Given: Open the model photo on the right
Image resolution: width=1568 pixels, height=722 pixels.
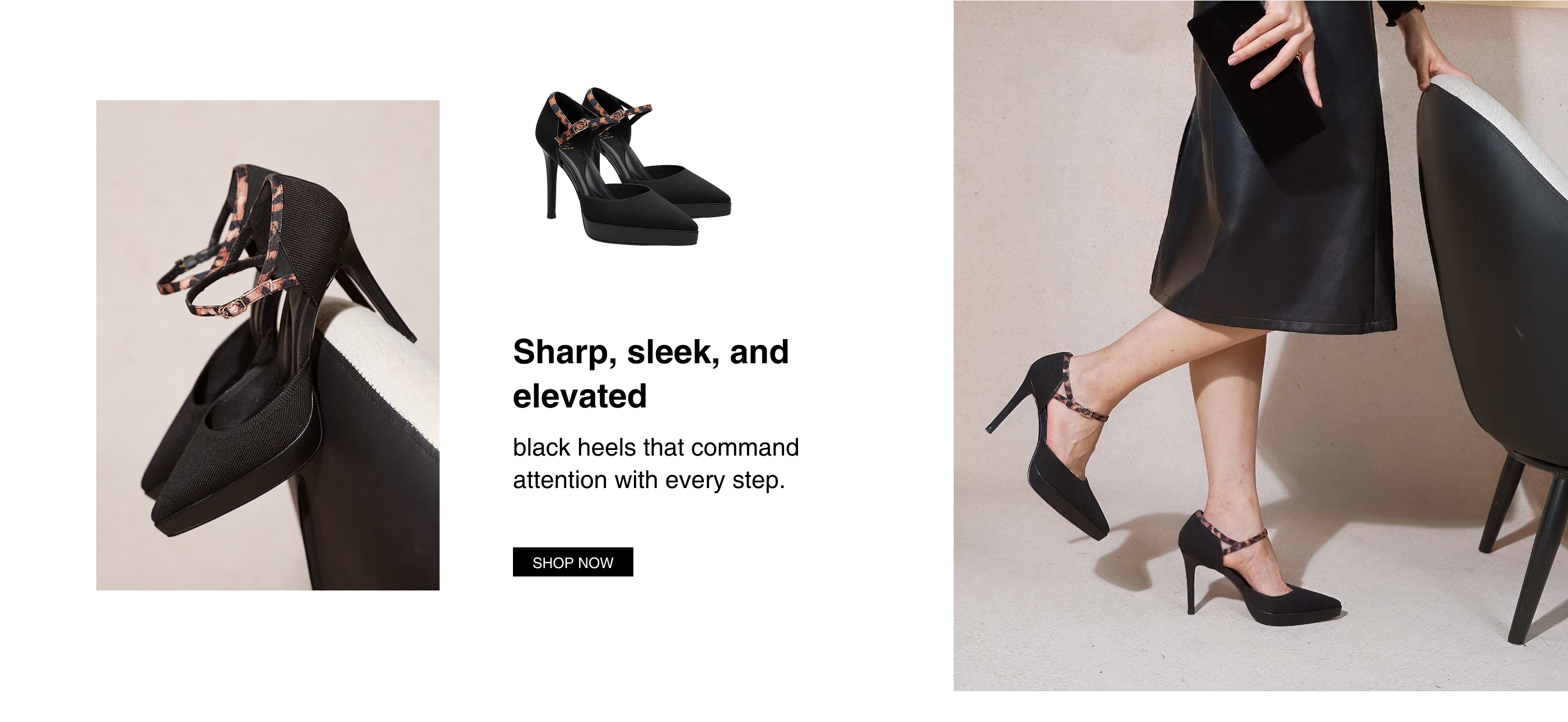Looking at the screenshot, I should coord(1260,345).
